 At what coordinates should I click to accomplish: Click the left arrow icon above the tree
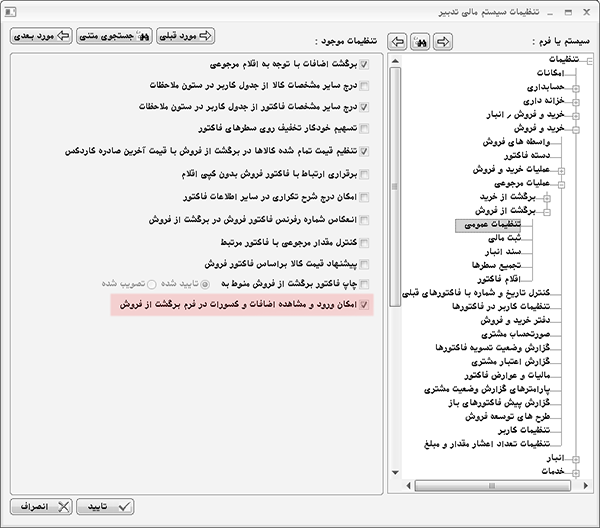tap(396, 42)
